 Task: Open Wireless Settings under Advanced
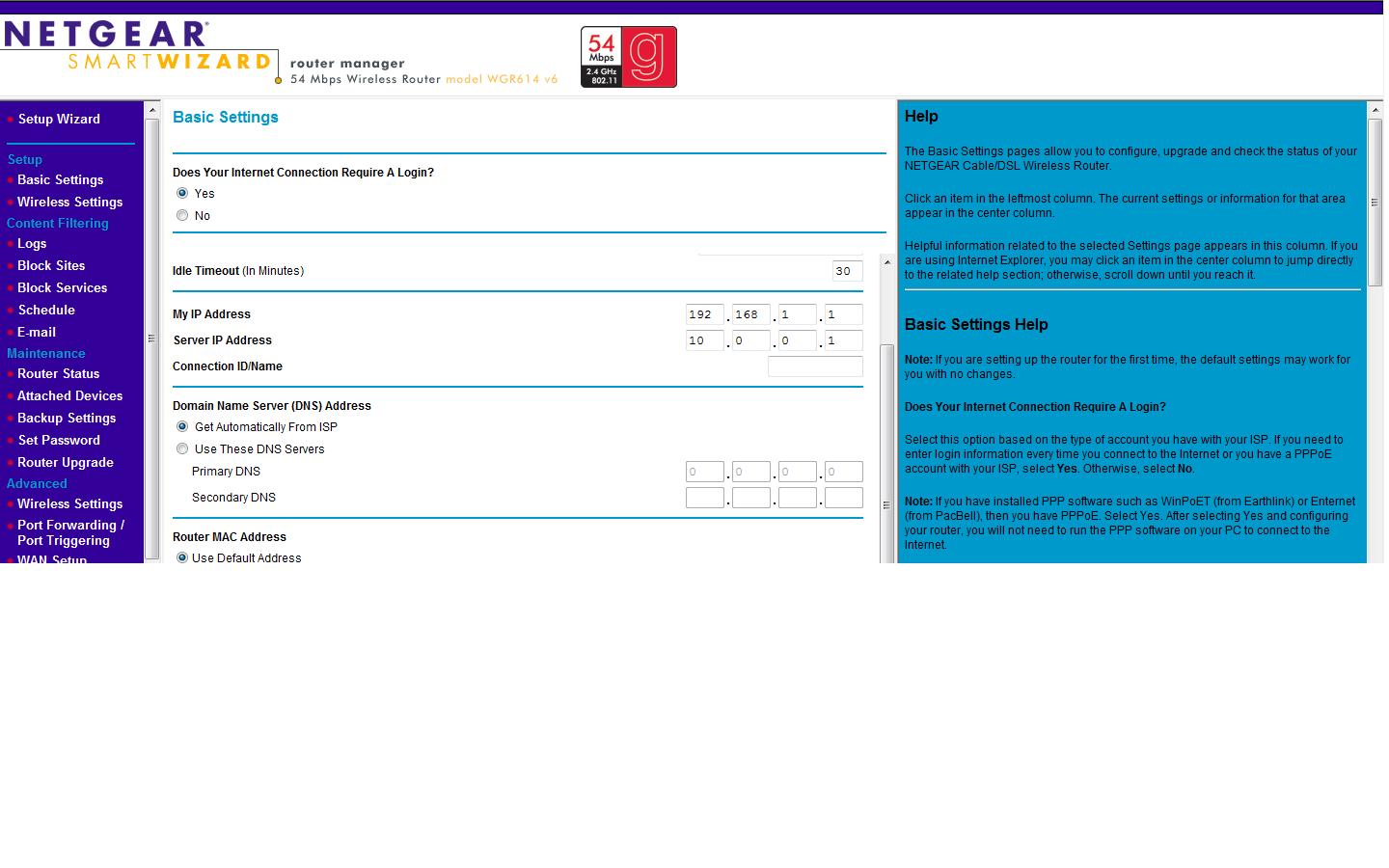click(69, 503)
